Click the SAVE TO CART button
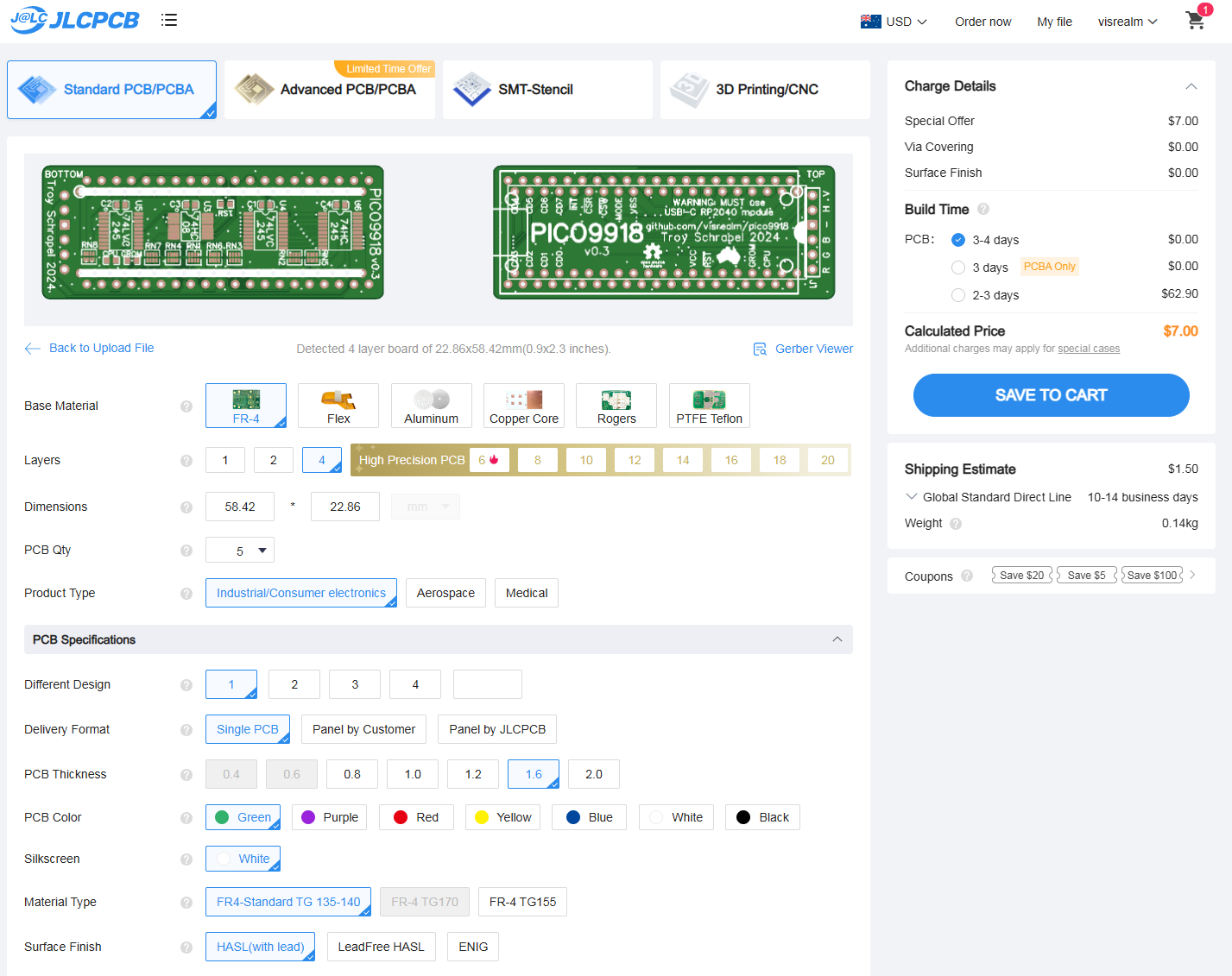This screenshot has height=976, width=1232. (1051, 395)
